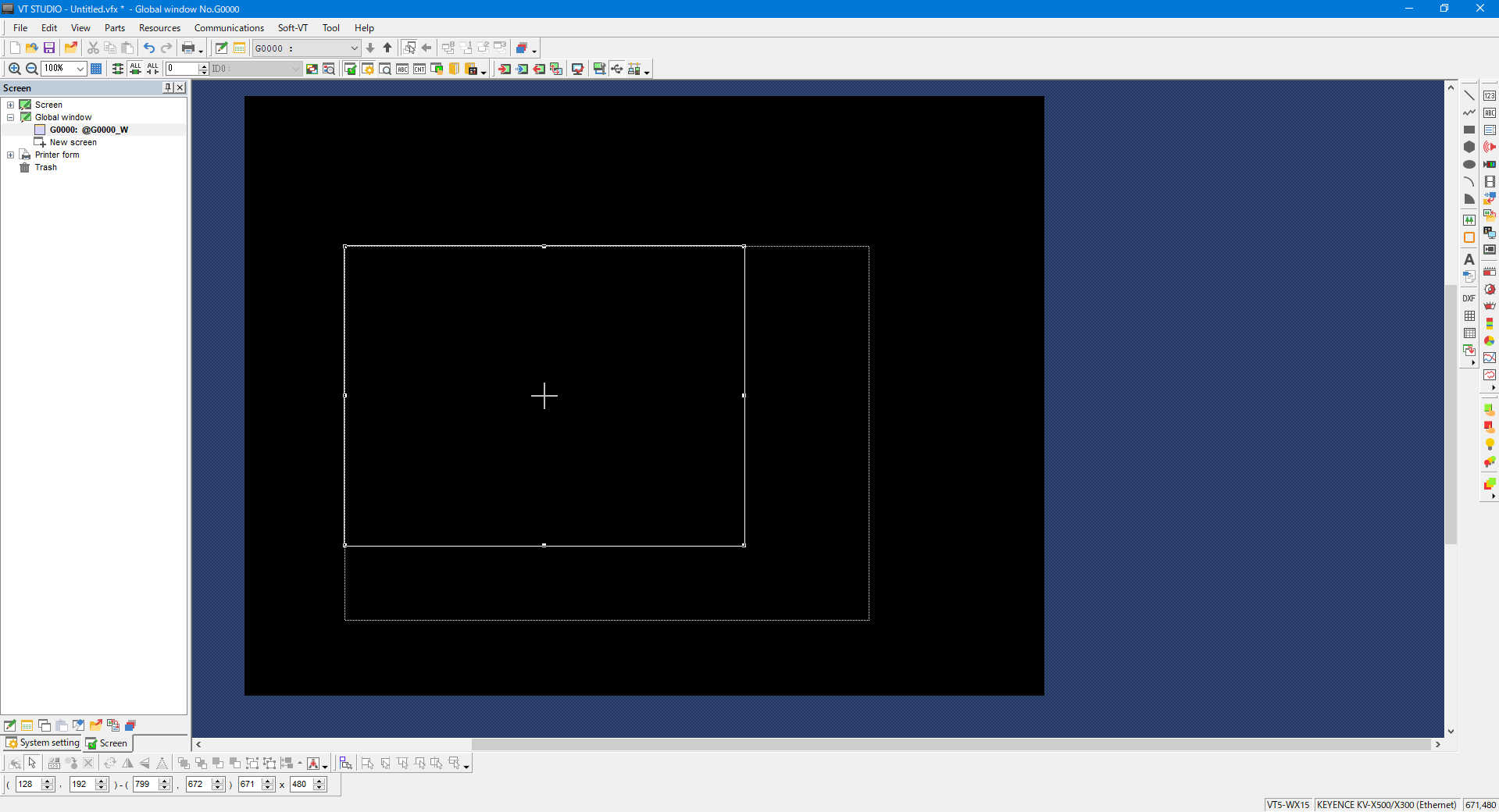Pin the Screen panel with pushpin
The image size is (1499, 812).
168,87
